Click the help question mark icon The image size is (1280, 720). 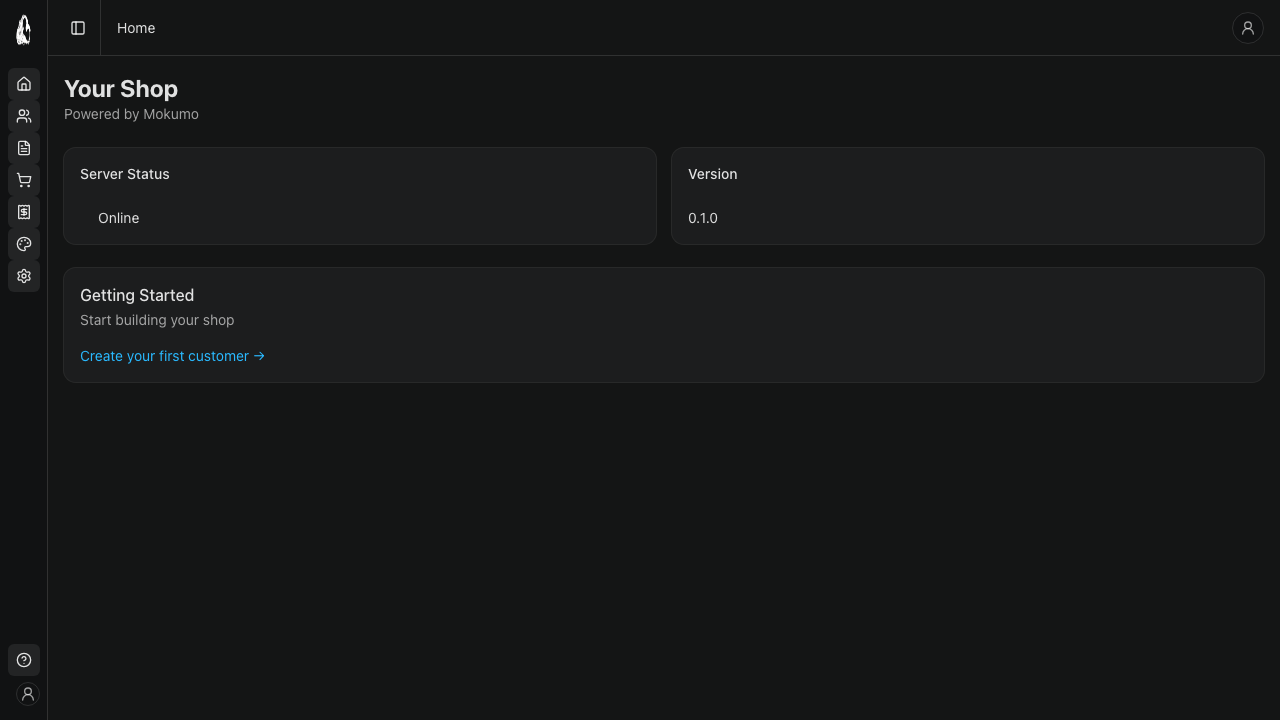tap(24, 660)
